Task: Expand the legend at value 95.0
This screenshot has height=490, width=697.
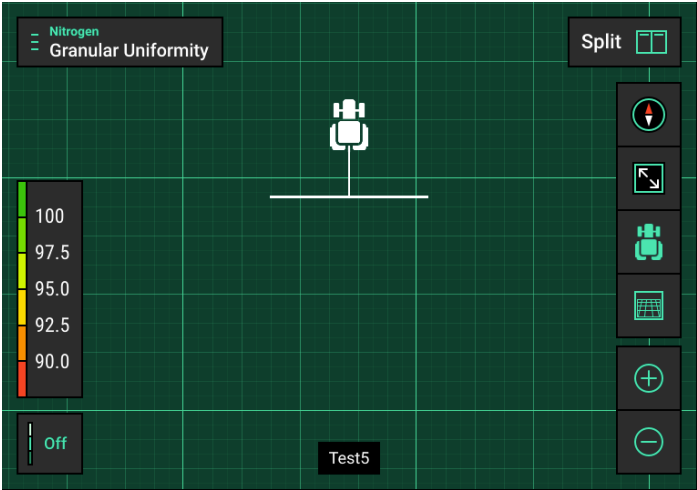Action: tap(52, 289)
